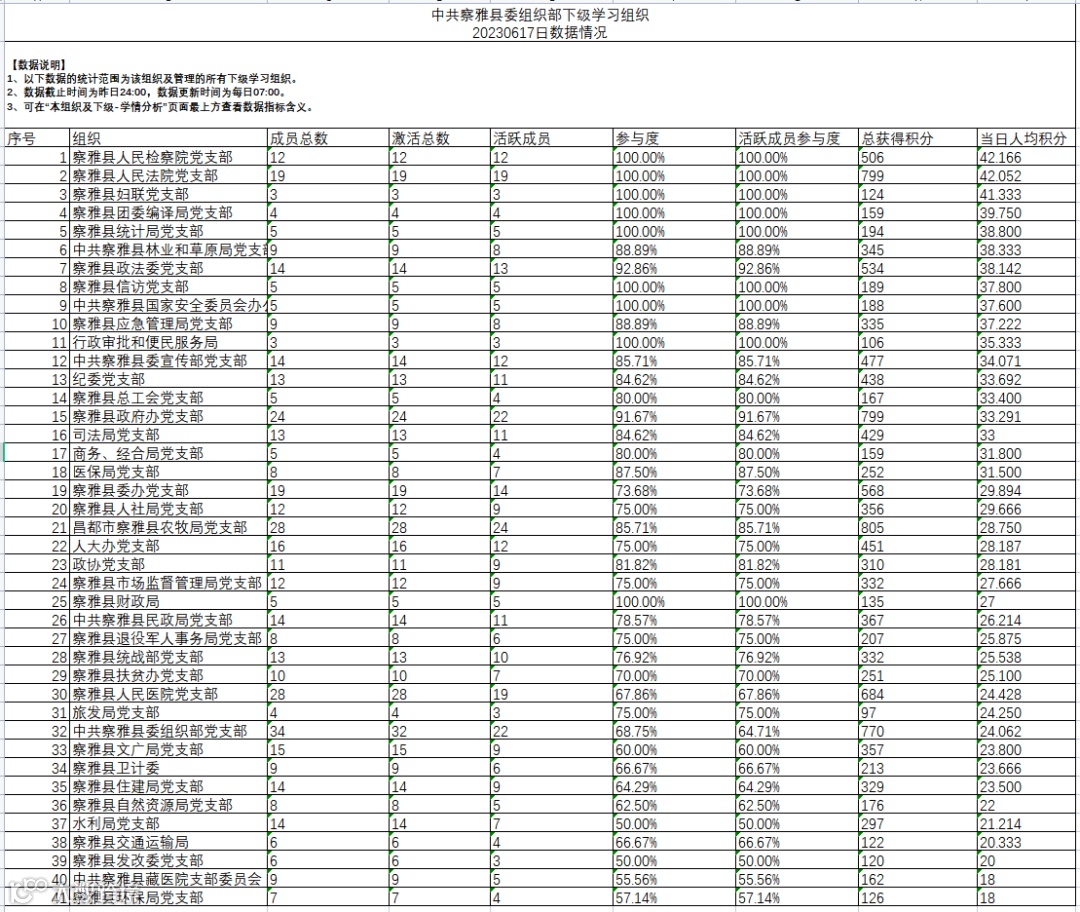This screenshot has width=1080, height=912.
Task: Select the title cell 中共察雅县委组织部下级学习组织
Action: 540,15
